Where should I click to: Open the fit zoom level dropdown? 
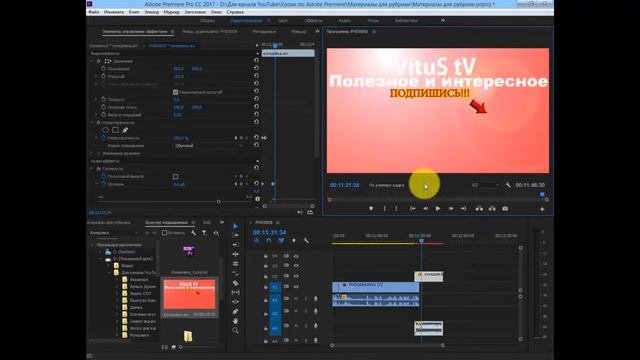click(x=386, y=185)
